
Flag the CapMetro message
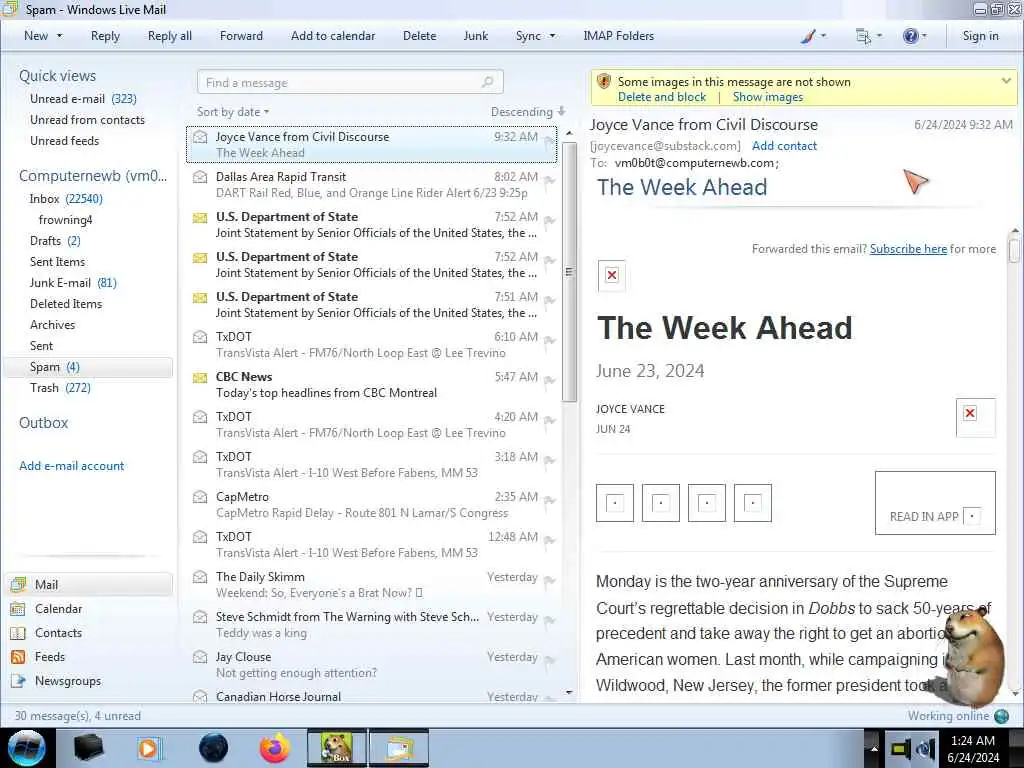click(x=549, y=501)
